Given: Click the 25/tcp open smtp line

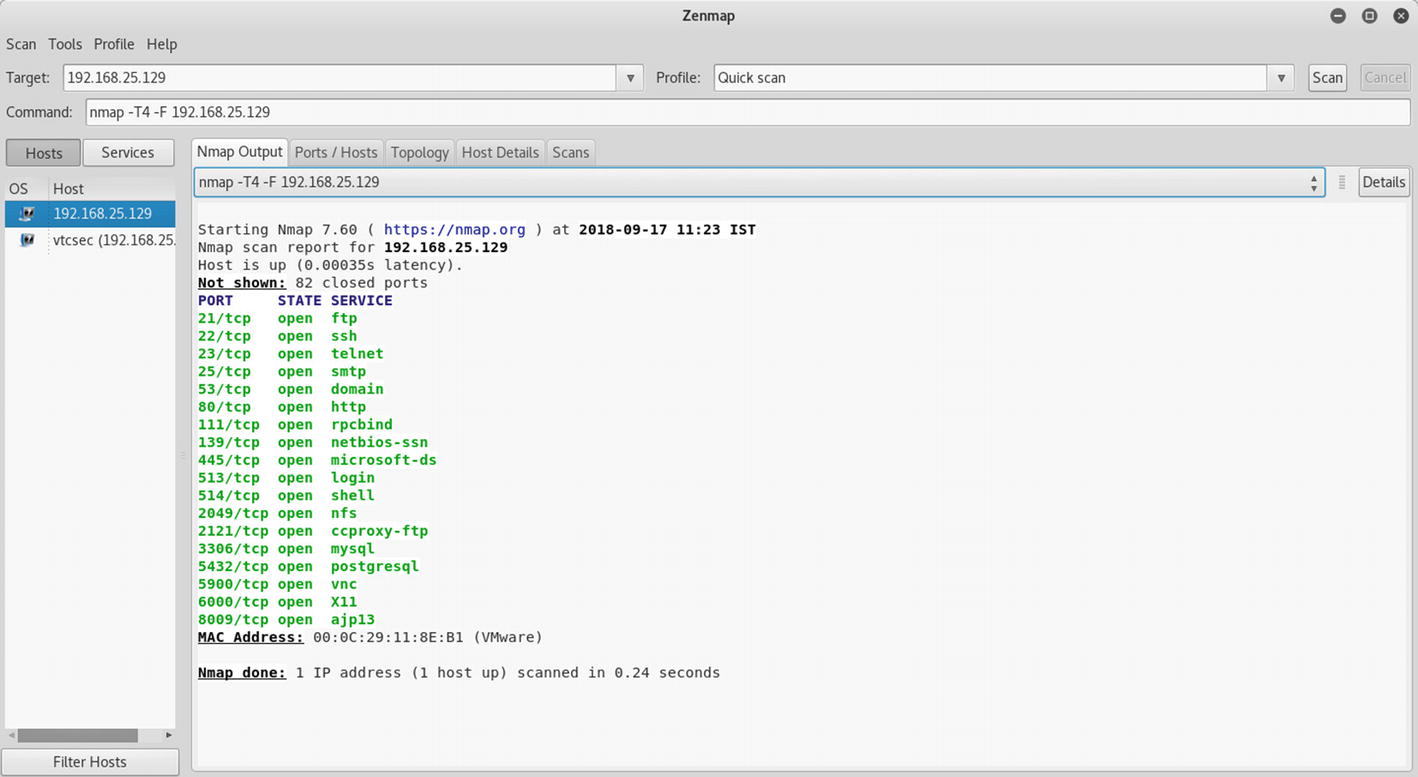Looking at the screenshot, I should click(x=282, y=372).
